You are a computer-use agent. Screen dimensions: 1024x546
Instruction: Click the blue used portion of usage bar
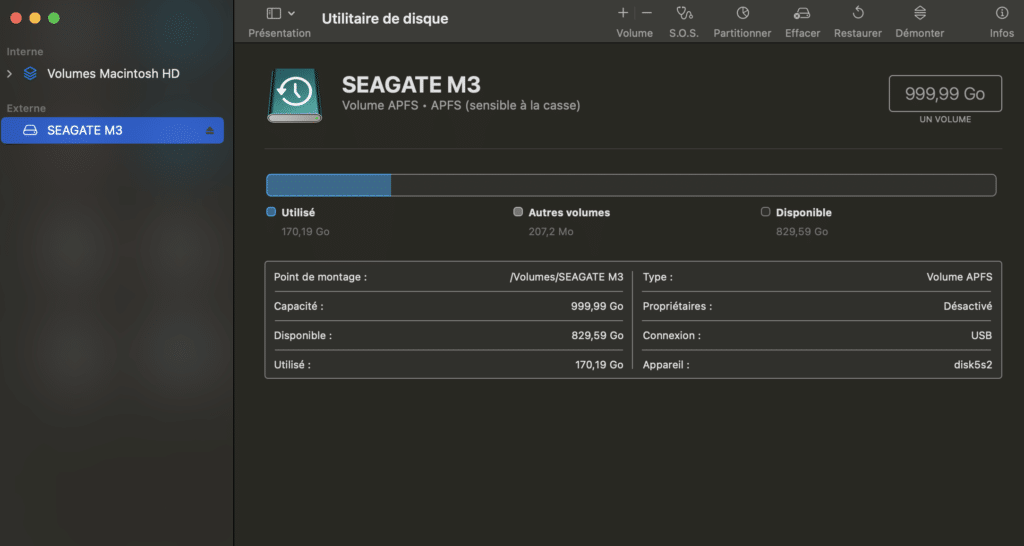pyautogui.click(x=328, y=185)
